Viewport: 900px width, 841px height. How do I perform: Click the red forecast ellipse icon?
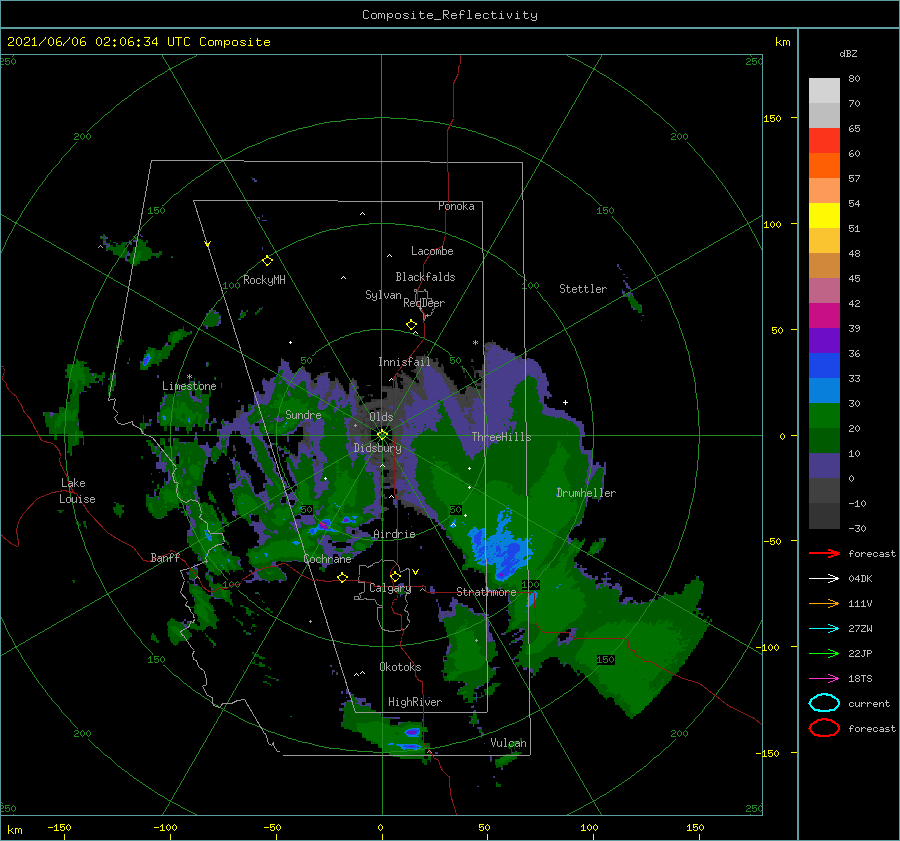coord(824,728)
